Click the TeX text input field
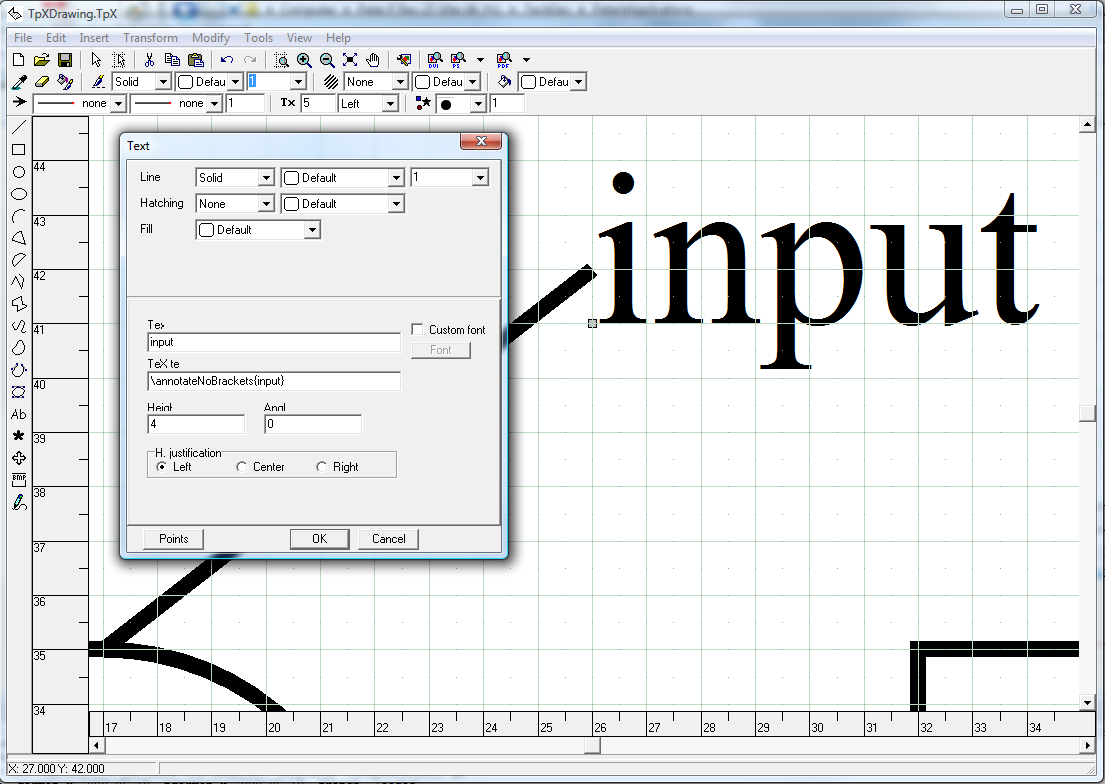The width and height of the screenshot is (1105, 784). pos(273,381)
